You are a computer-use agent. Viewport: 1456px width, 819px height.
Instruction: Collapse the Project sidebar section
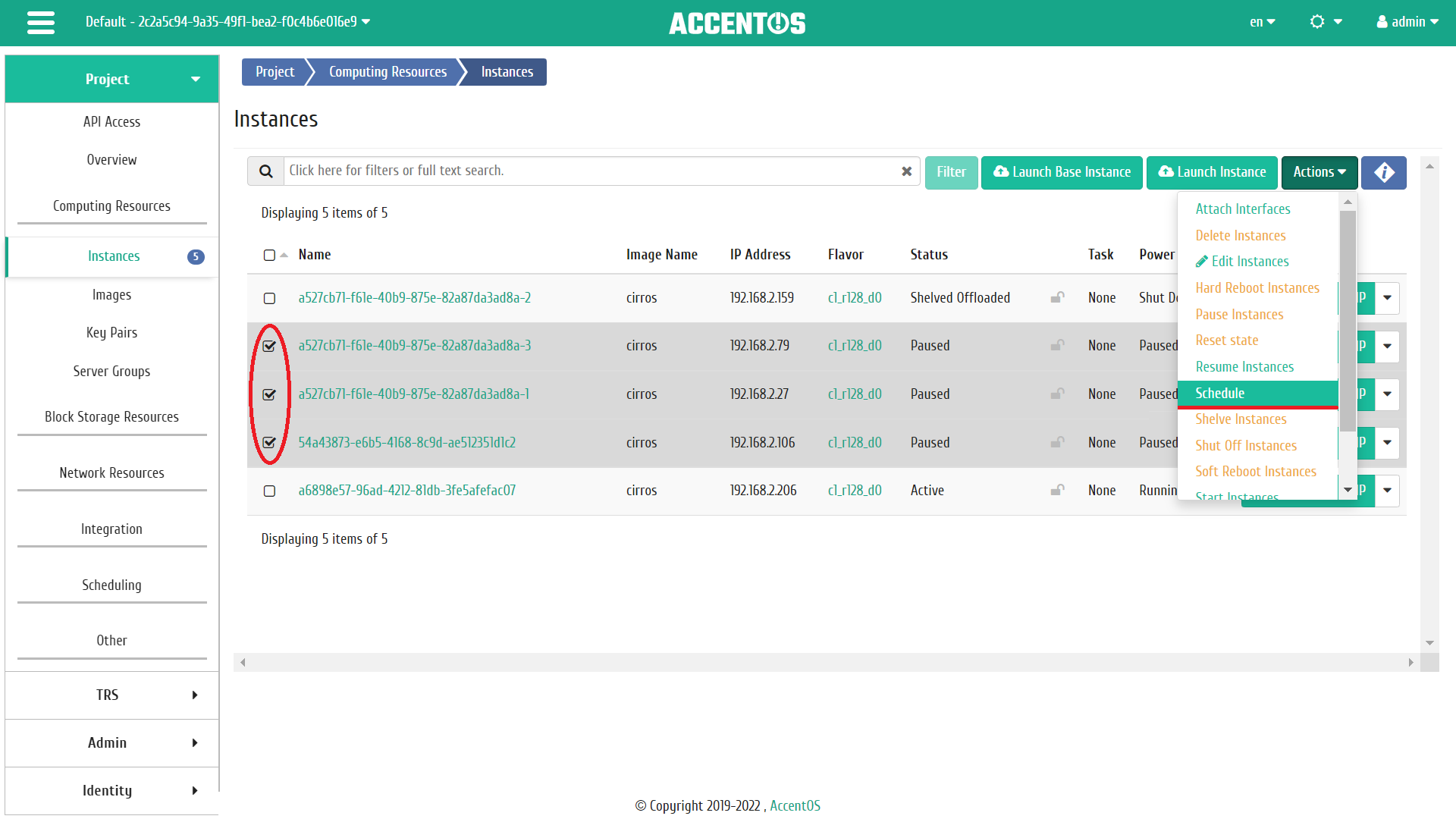click(x=112, y=79)
